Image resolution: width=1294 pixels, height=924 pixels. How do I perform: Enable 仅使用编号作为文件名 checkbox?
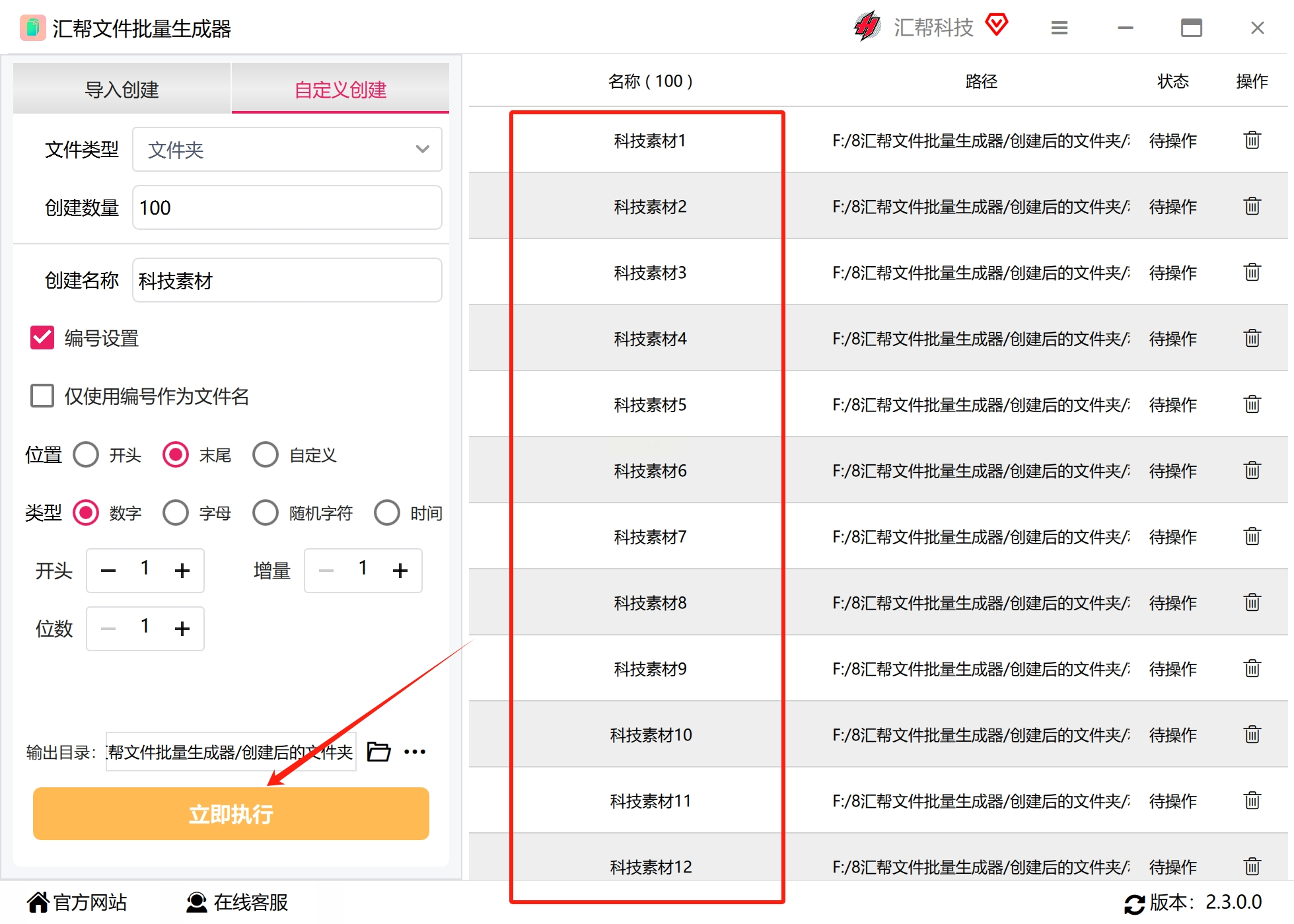(x=42, y=396)
